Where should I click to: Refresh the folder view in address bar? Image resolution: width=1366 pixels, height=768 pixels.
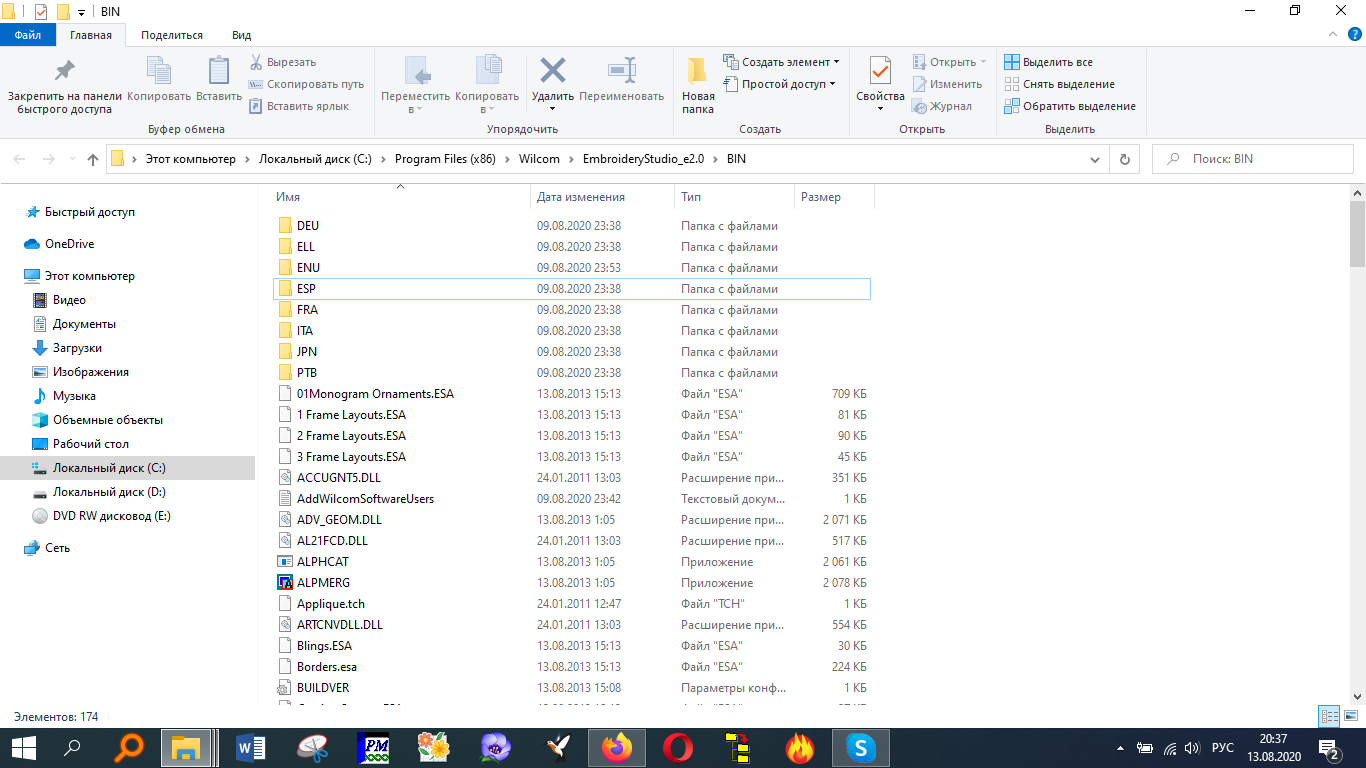(x=1125, y=159)
